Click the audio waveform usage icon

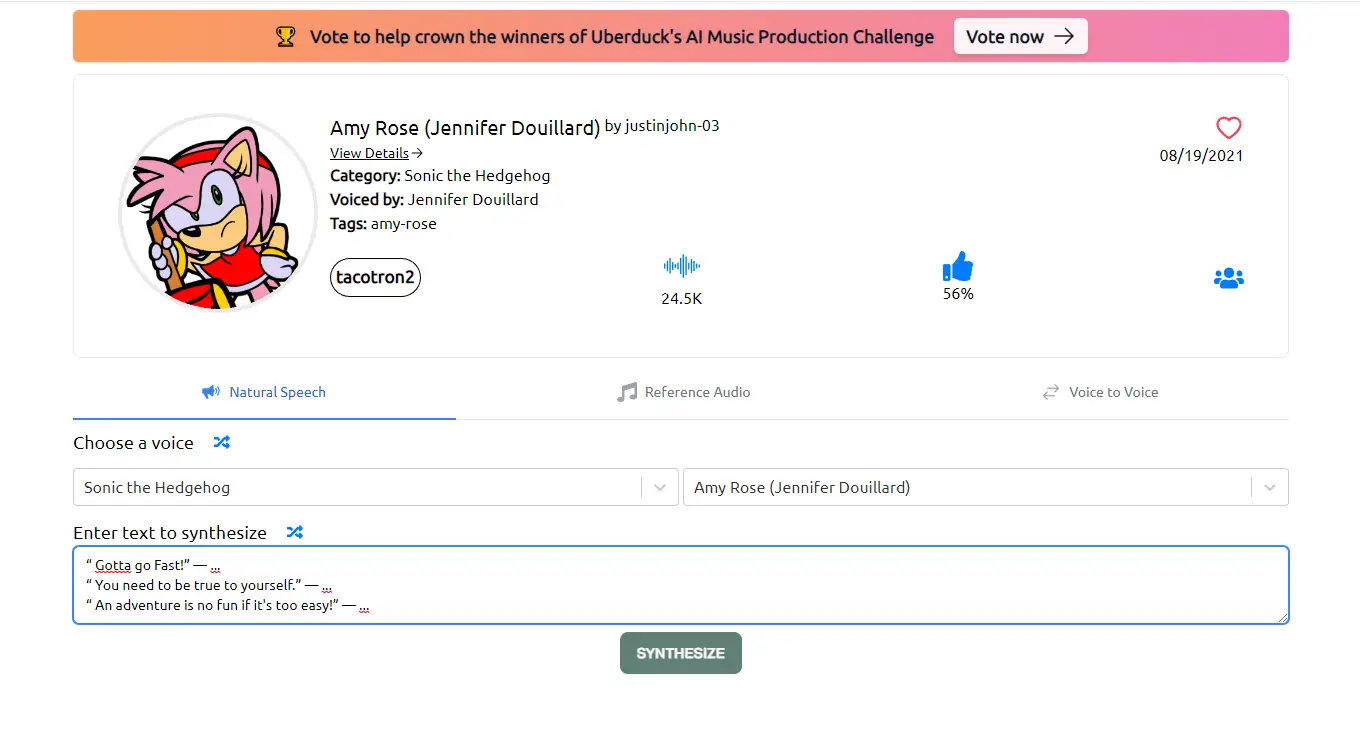click(x=682, y=266)
